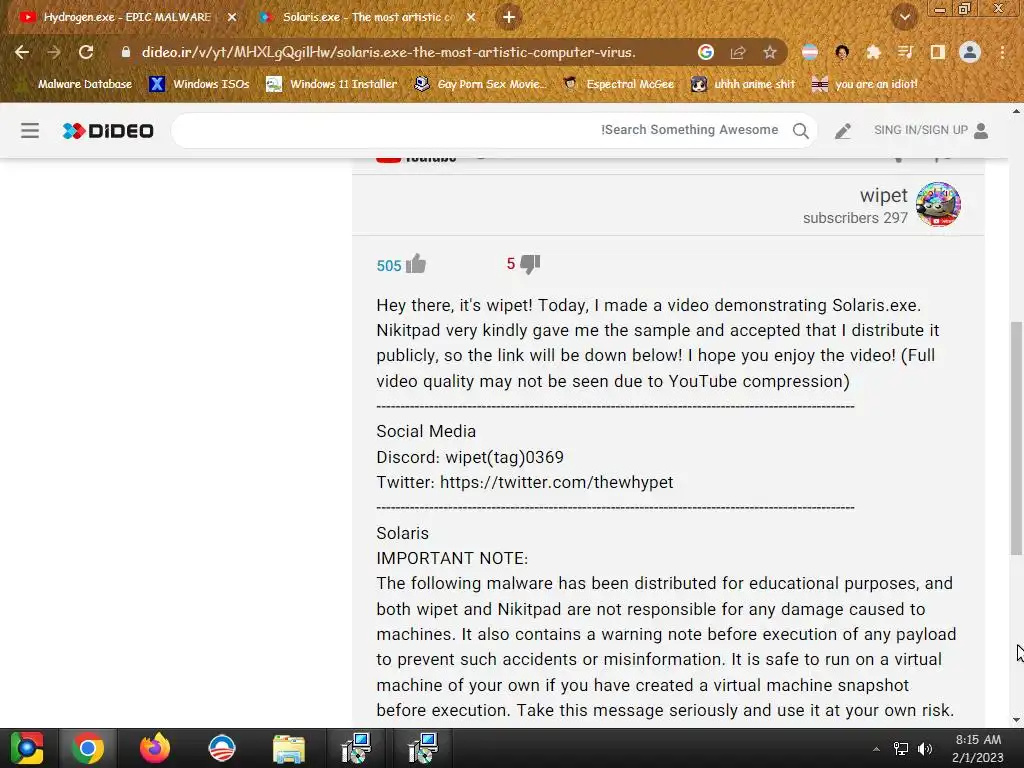Open the media control playlist icon
1024x768 pixels.
click(905, 52)
